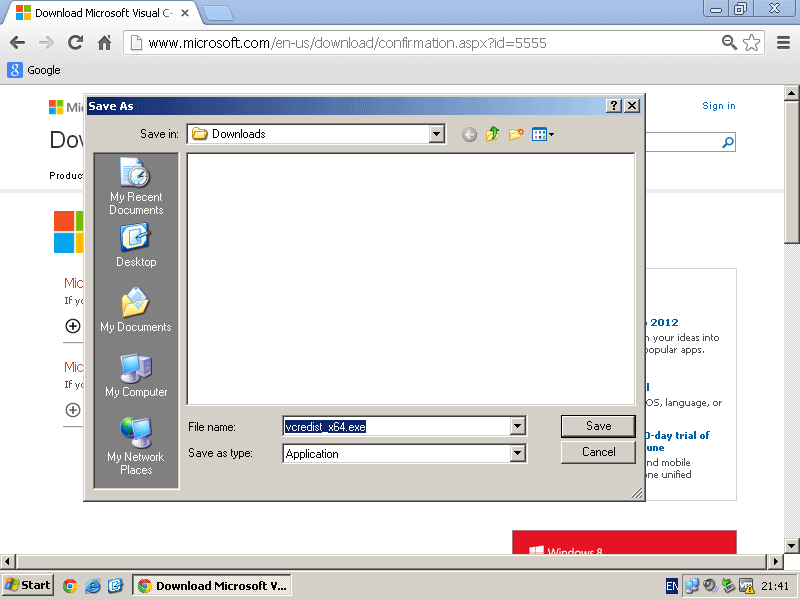Open the Chrome home page button
This screenshot has height=600, width=800.
[x=105, y=43]
